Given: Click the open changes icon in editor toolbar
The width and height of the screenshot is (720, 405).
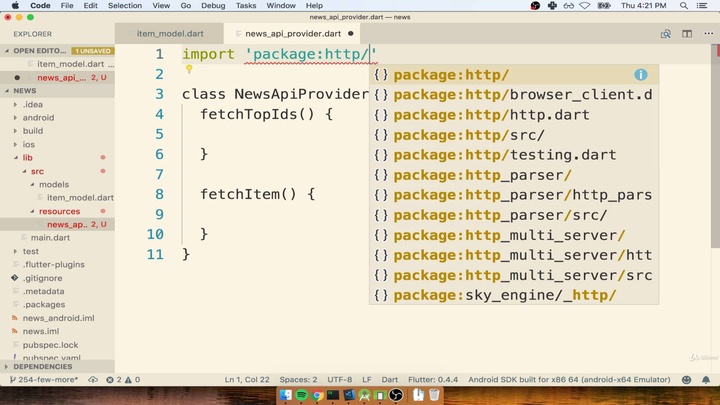Looking at the screenshot, I should (x=666, y=33).
